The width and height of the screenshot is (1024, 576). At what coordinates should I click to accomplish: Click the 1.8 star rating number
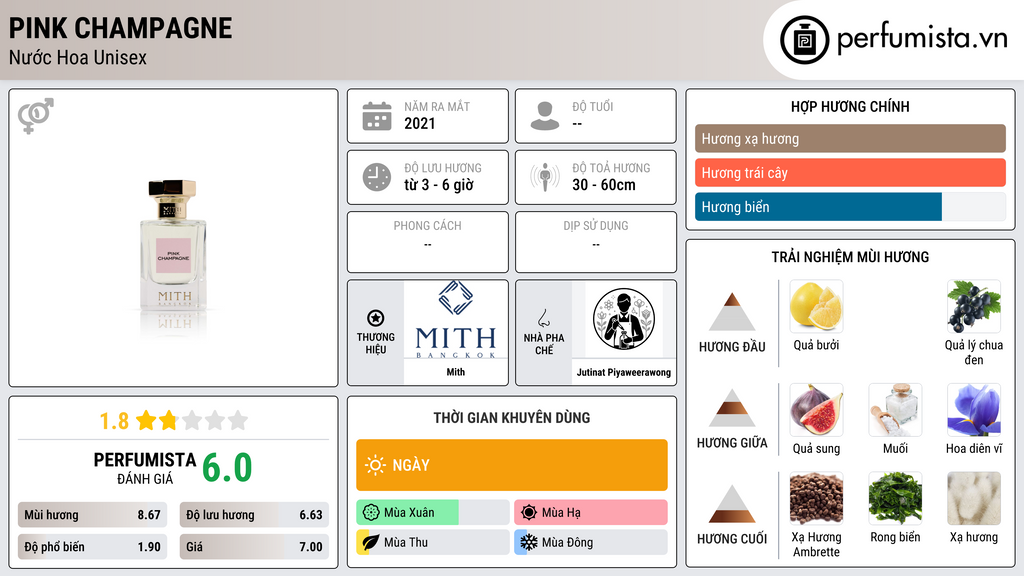pyautogui.click(x=114, y=421)
